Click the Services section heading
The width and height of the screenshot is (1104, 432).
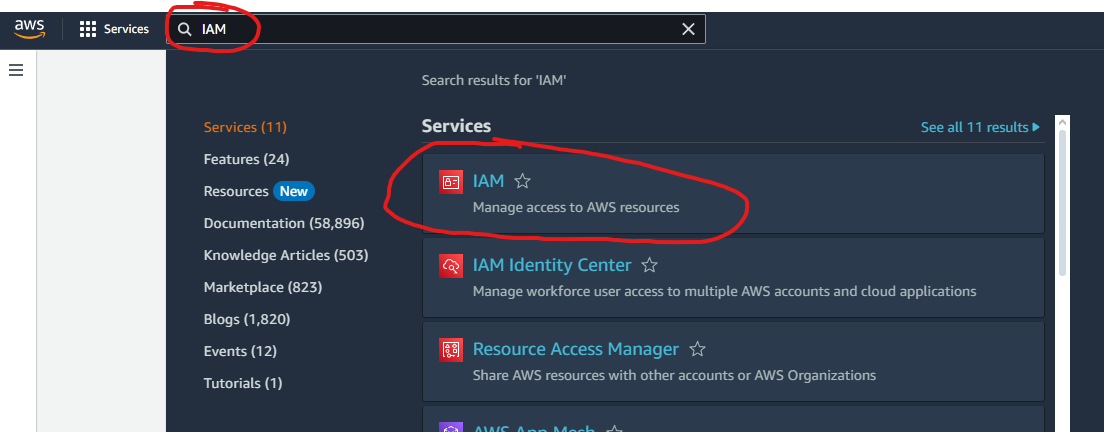click(x=456, y=127)
